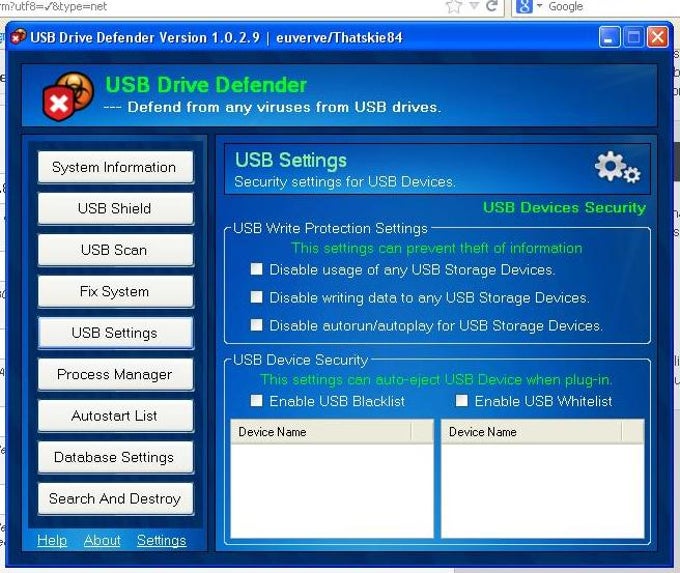680x573 pixels.
Task: Click the Help link
Action: point(52,540)
